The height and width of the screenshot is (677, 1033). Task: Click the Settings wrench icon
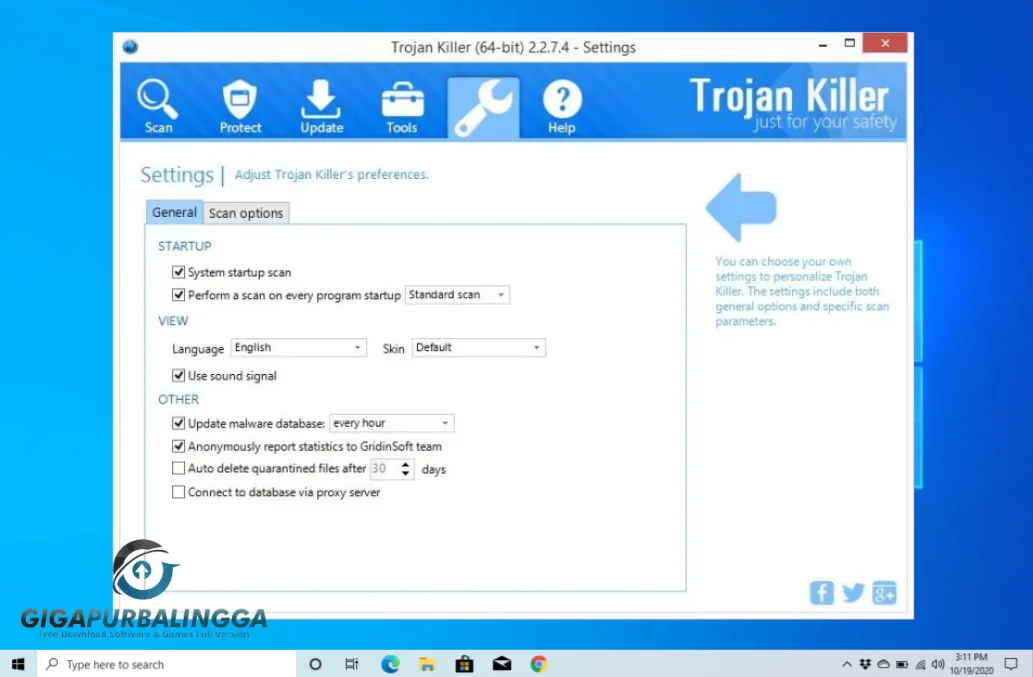click(483, 101)
